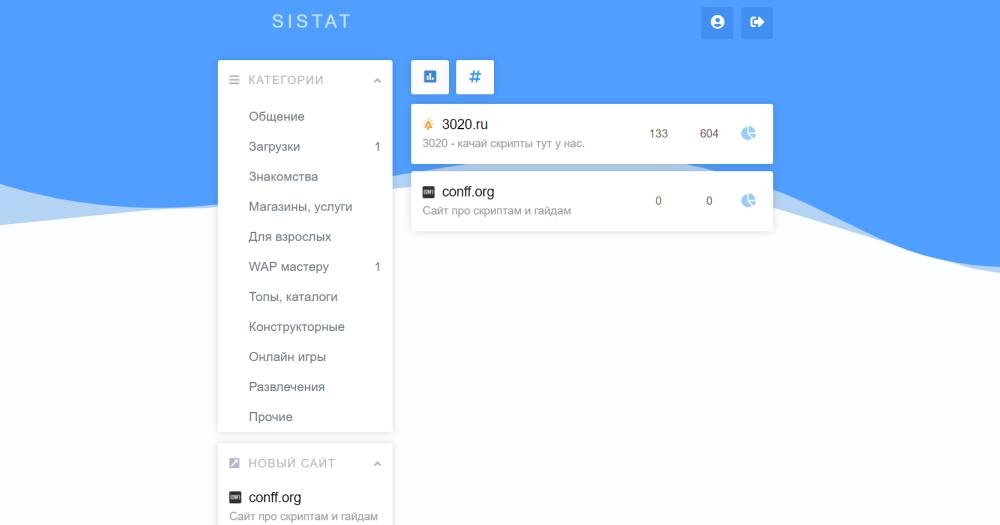
Task: Collapse the Новый сайт panel chevron
Action: (x=377, y=464)
